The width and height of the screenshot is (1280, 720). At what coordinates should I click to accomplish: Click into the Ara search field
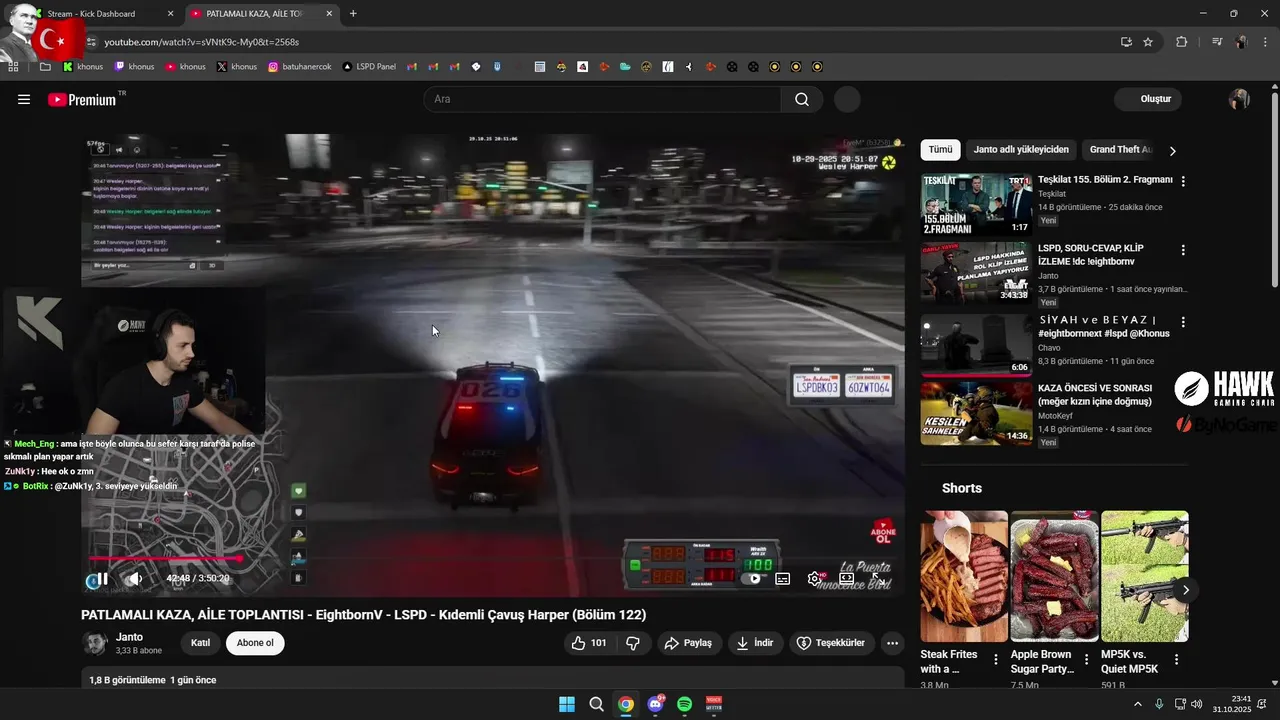603,99
